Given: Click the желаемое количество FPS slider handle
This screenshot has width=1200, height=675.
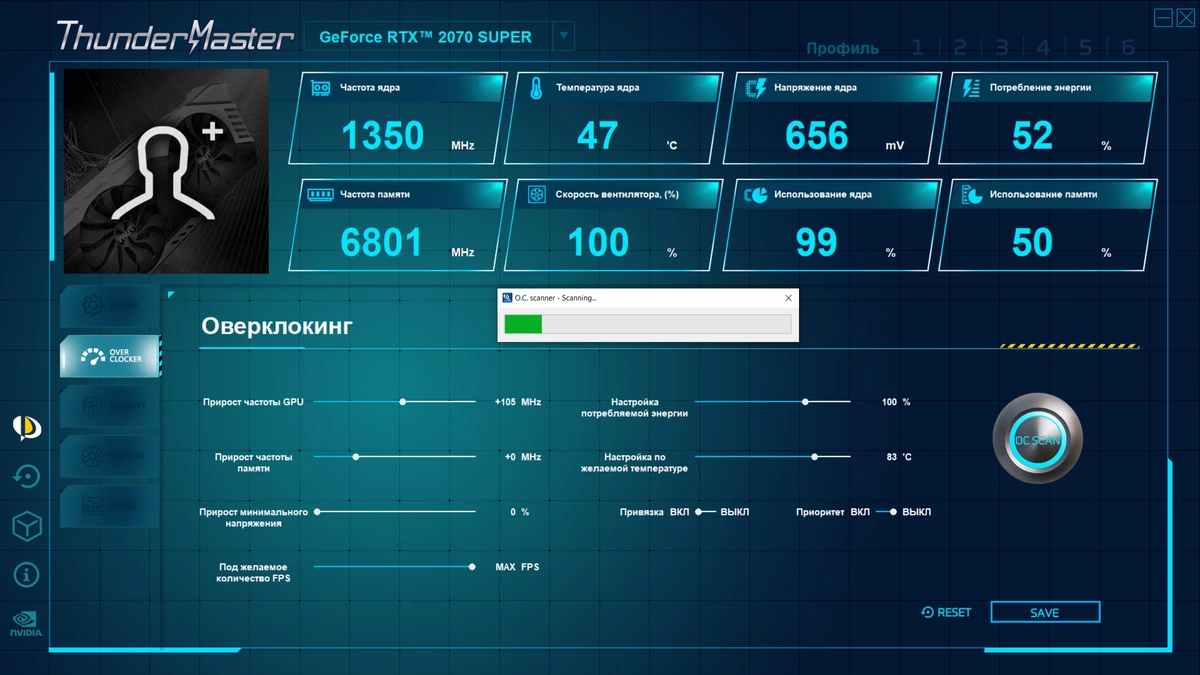Looking at the screenshot, I should pos(472,567).
